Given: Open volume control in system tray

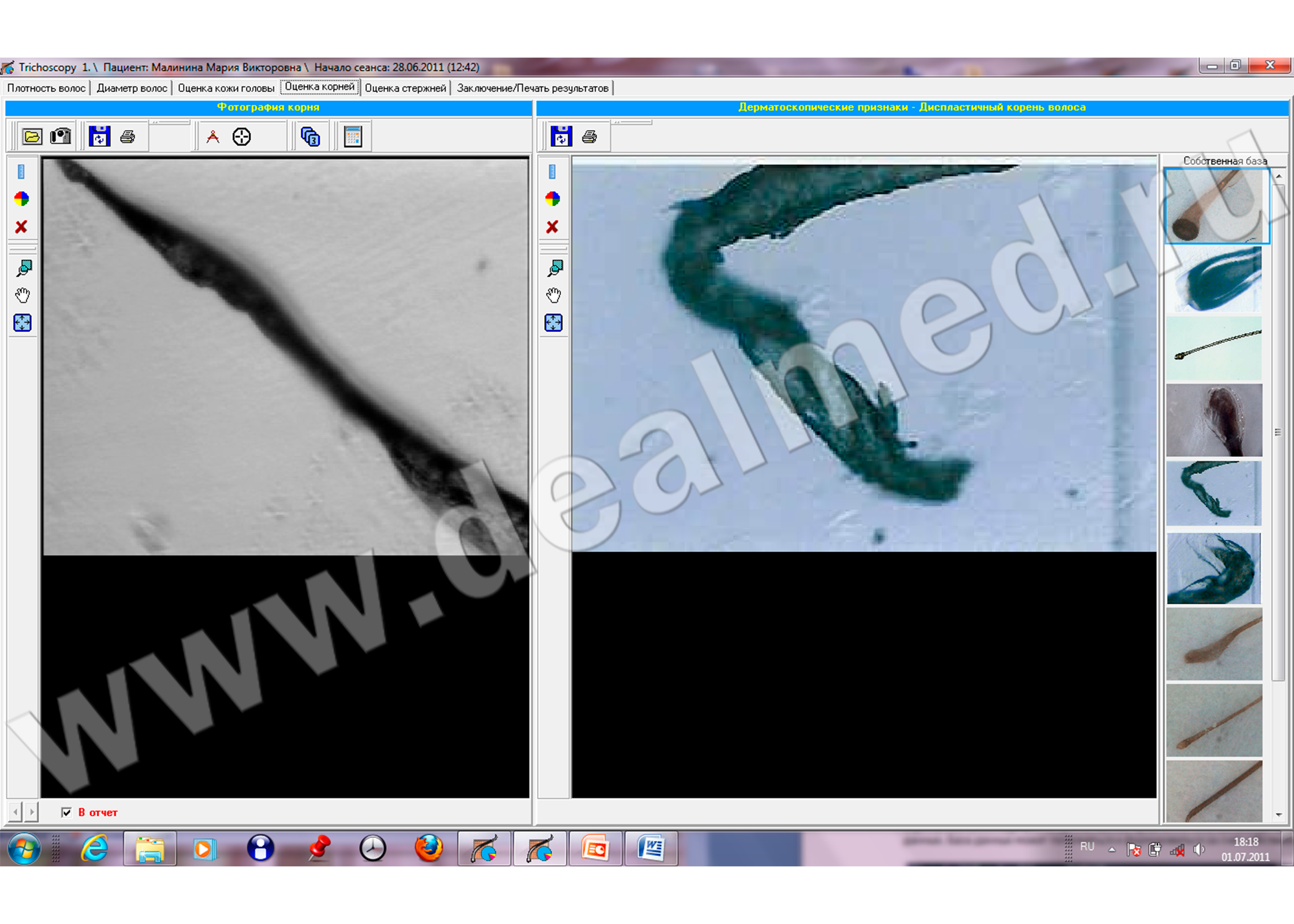Looking at the screenshot, I should point(1199,850).
